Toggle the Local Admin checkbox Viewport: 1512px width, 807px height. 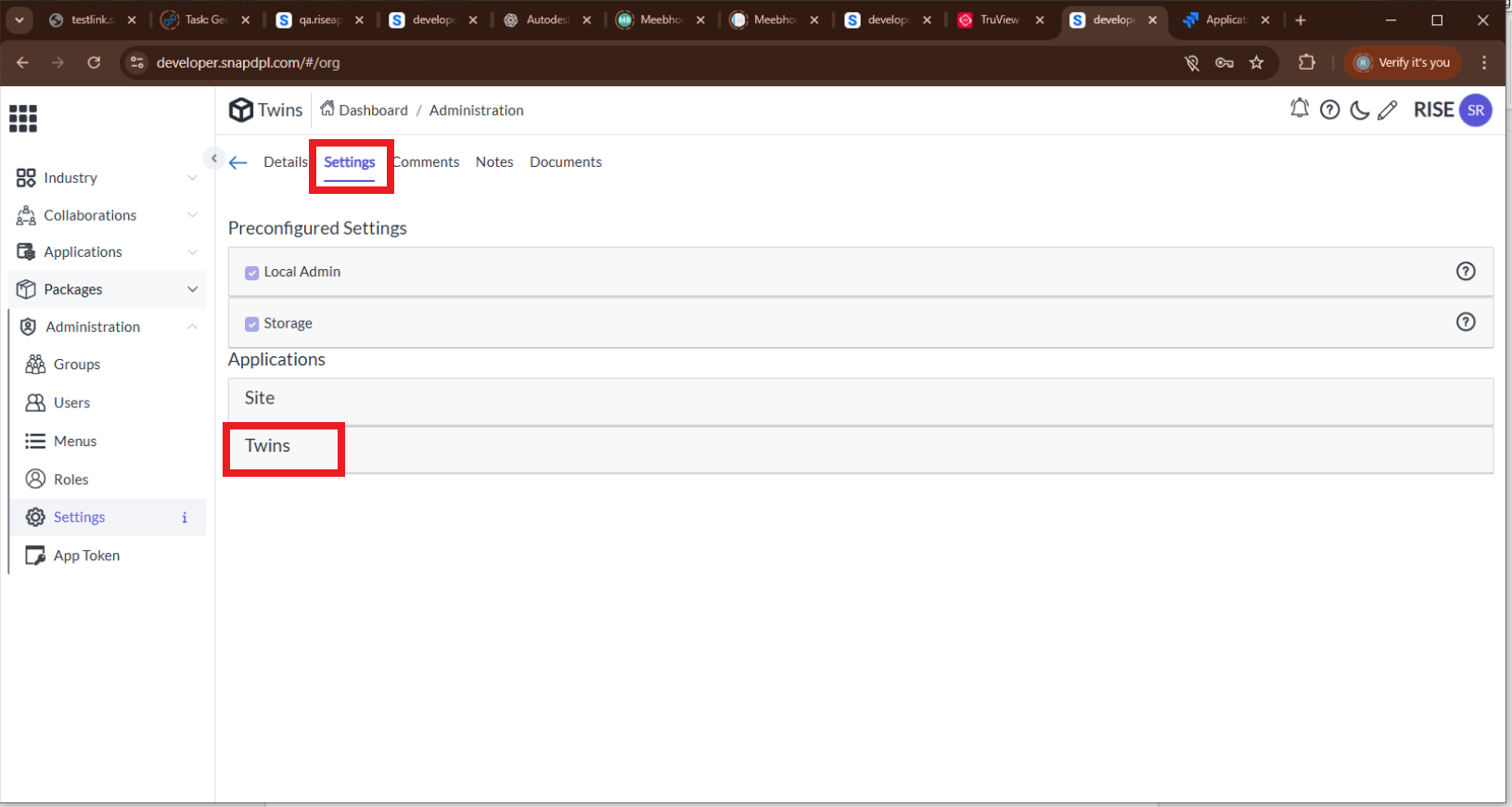click(251, 273)
